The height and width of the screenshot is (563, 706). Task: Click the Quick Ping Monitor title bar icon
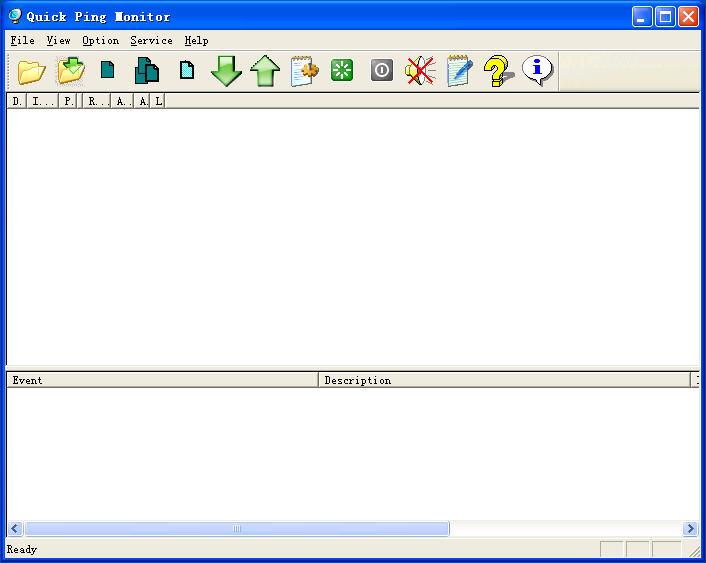point(15,16)
